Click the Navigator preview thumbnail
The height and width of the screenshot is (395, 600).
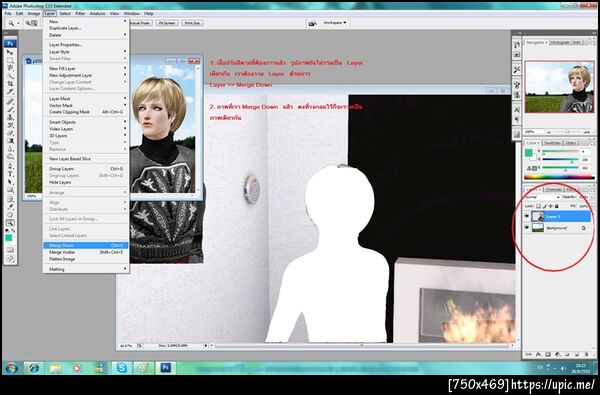(559, 87)
